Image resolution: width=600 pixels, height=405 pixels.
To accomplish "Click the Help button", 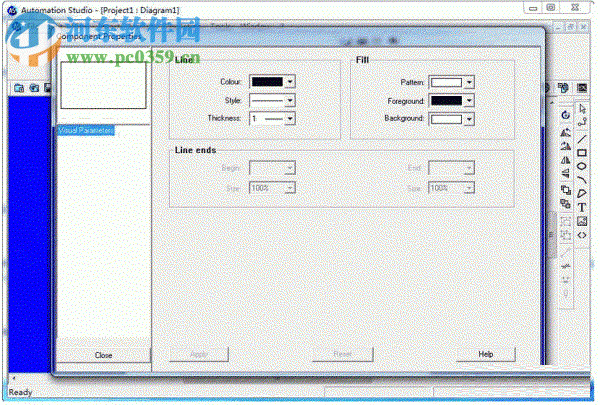I will (486, 354).
